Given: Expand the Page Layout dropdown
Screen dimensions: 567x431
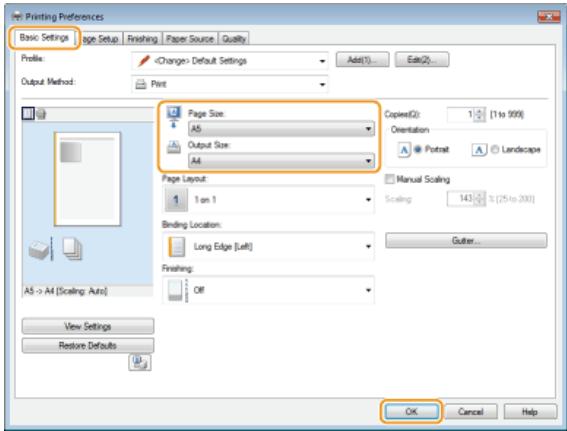Looking at the screenshot, I should coord(268,199).
